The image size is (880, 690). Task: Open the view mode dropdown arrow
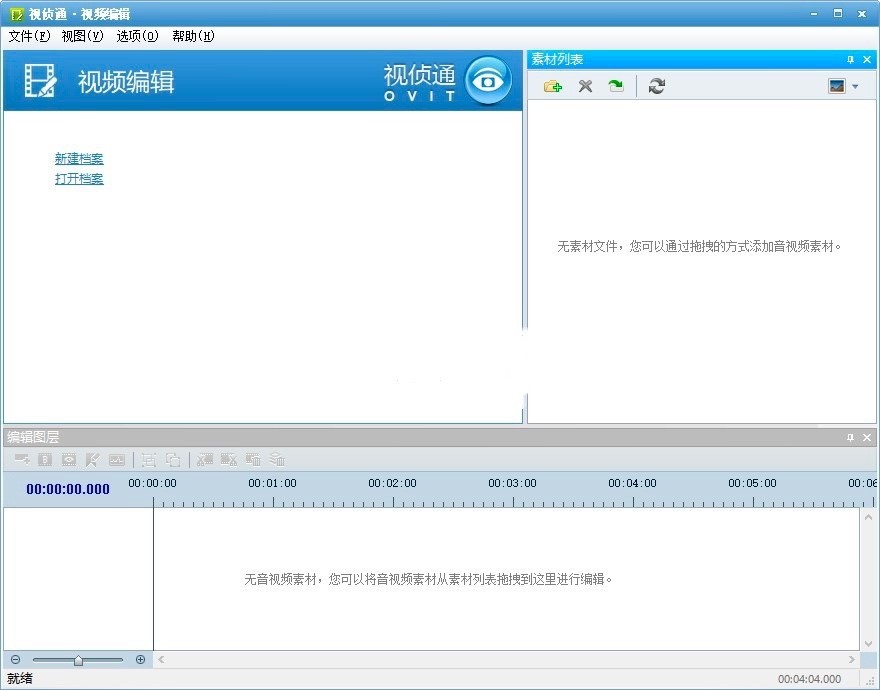(855, 86)
